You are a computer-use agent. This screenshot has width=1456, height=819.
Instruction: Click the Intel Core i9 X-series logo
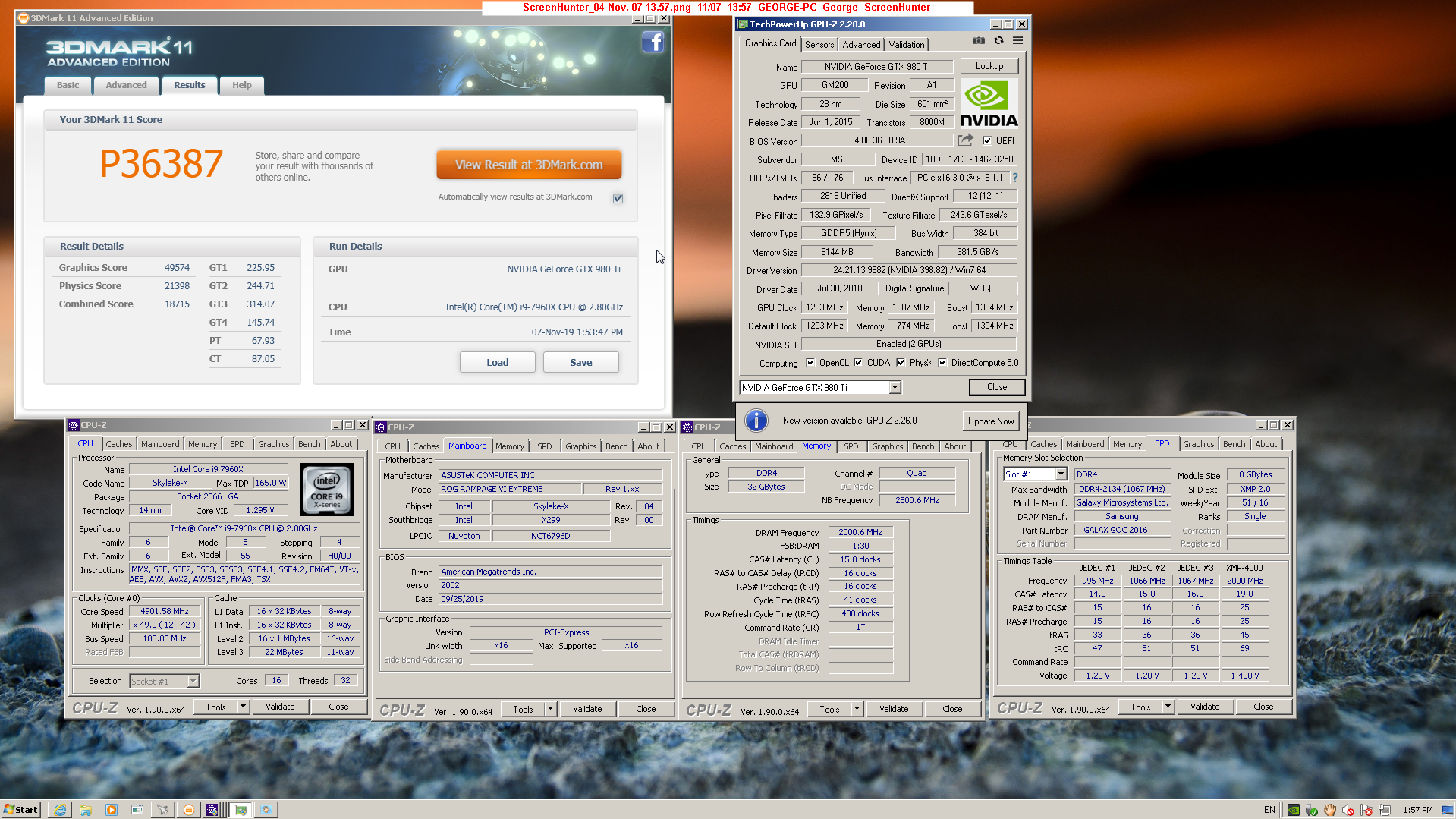[x=326, y=490]
